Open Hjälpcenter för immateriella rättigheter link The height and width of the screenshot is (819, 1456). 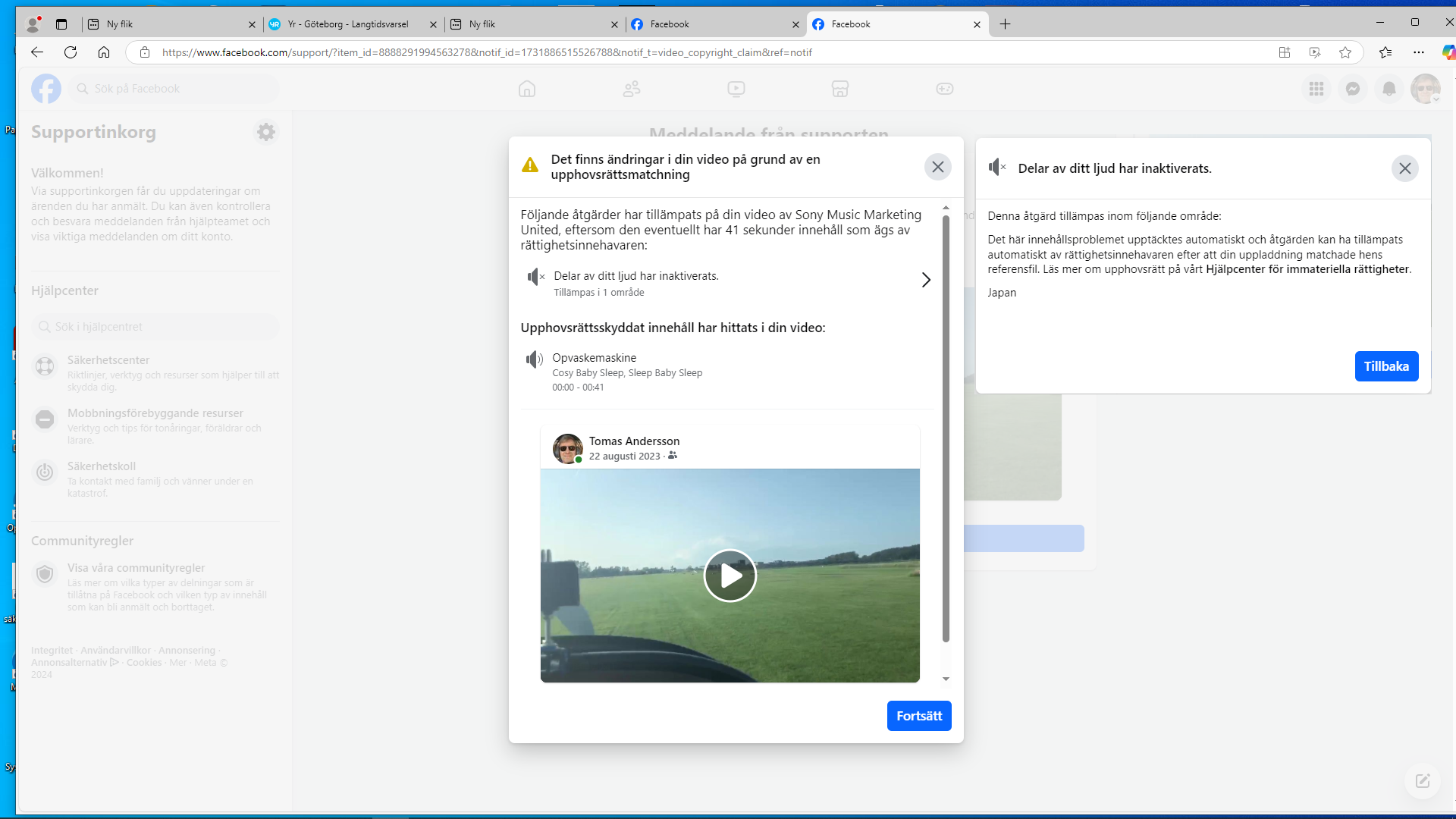(x=1307, y=269)
